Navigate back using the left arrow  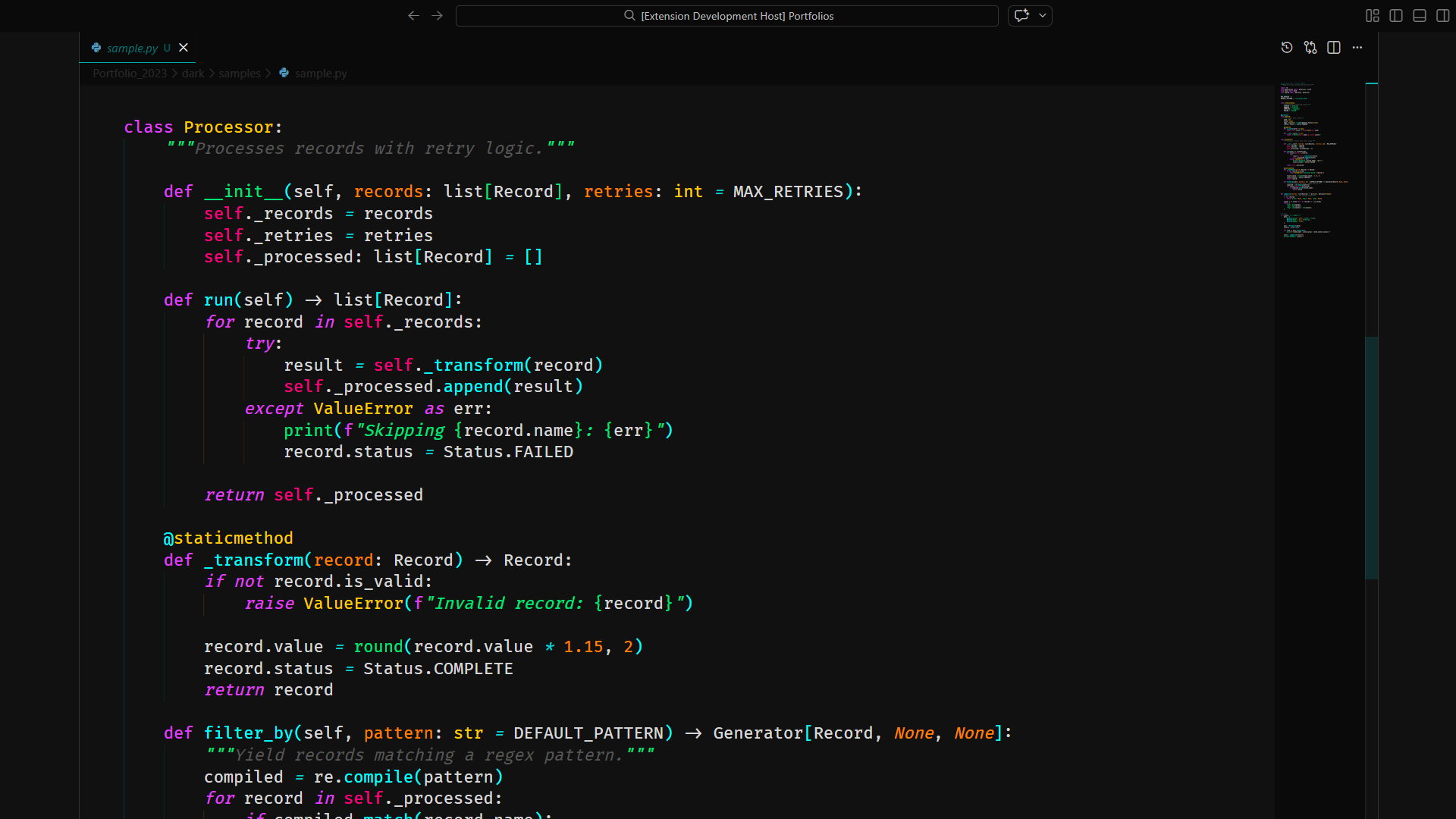pyautogui.click(x=413, y=15)
